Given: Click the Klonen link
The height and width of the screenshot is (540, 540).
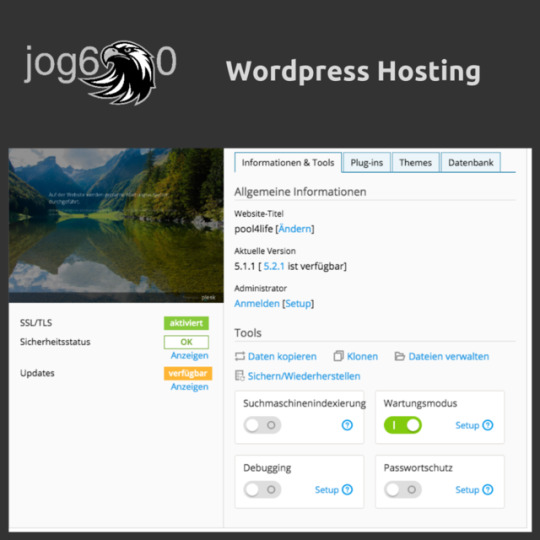Looking at the screenshot, I should pyautogui.click(x=362, y=356).
